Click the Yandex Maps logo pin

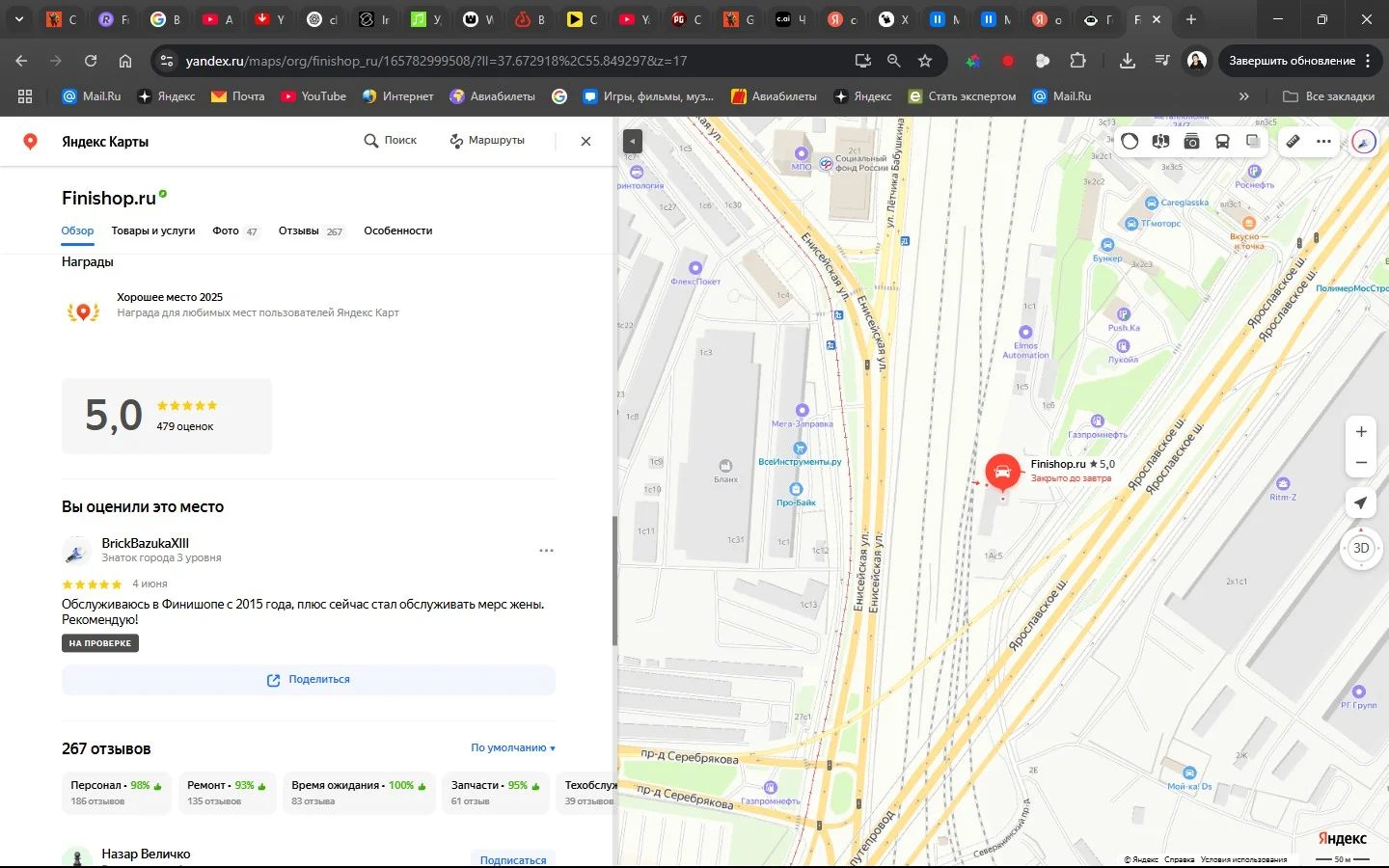(x=31, y=142)
